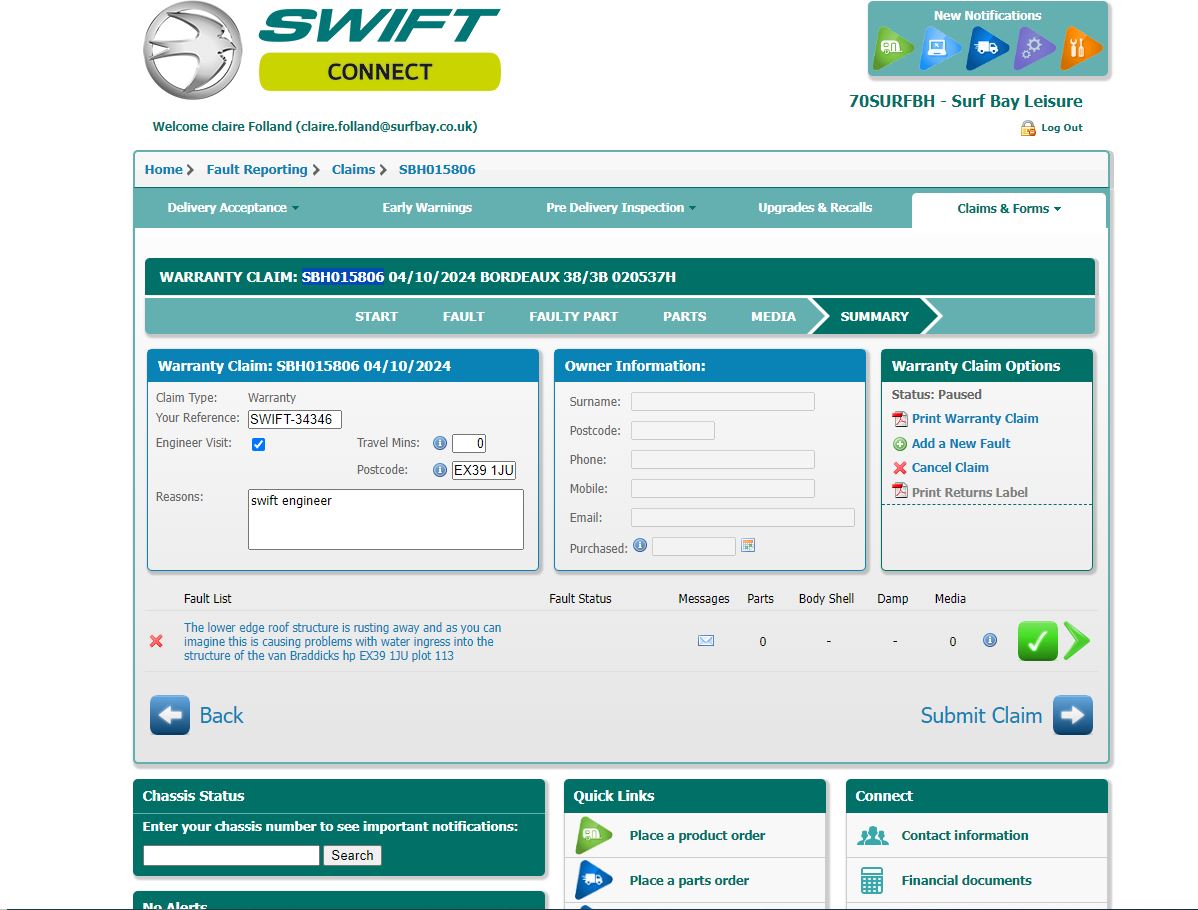Click the Submit Claim text link

coord(981,716)
